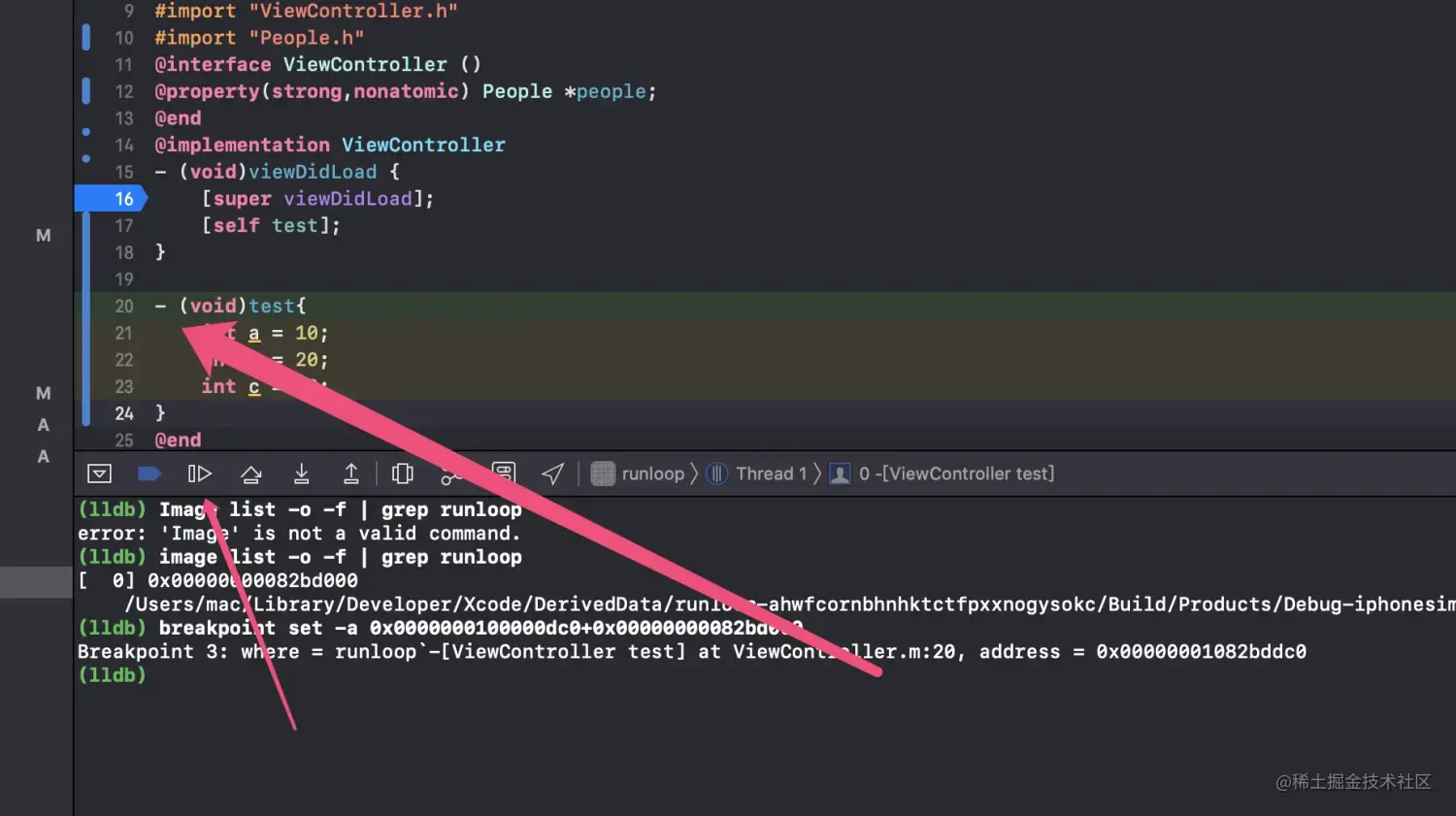Click the @end keyword on line 13
This screenshot has width=1456, height=816.
[x=178, y=118]
